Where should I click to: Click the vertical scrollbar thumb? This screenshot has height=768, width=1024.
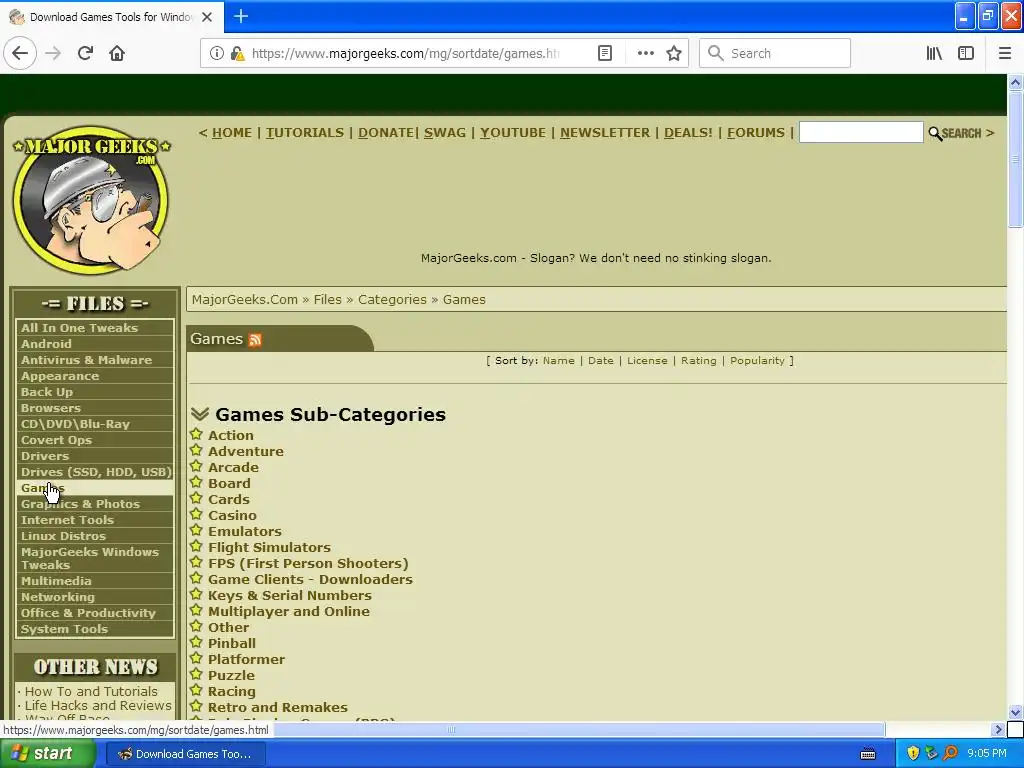1015,159
